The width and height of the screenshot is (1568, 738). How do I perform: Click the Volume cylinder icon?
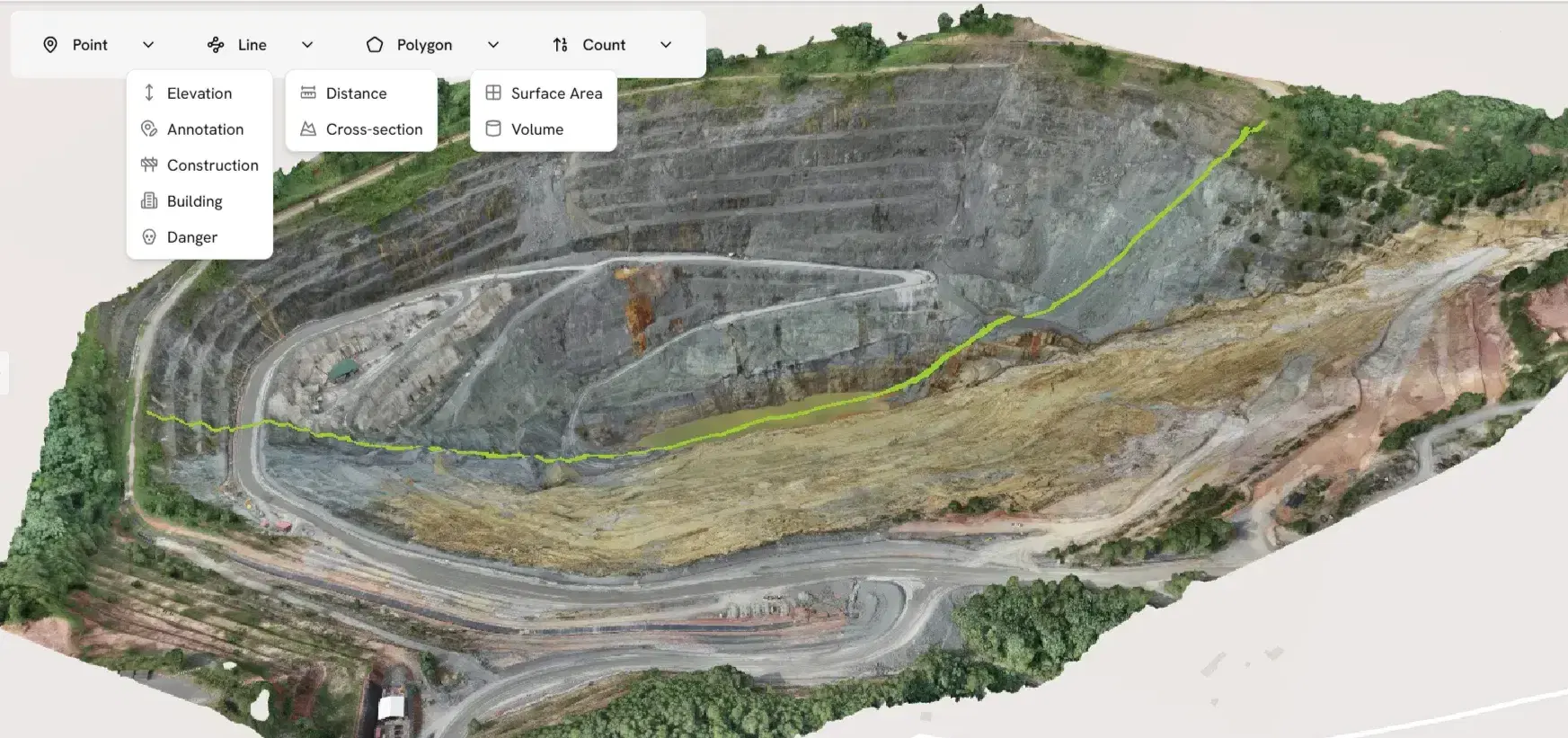493,129
